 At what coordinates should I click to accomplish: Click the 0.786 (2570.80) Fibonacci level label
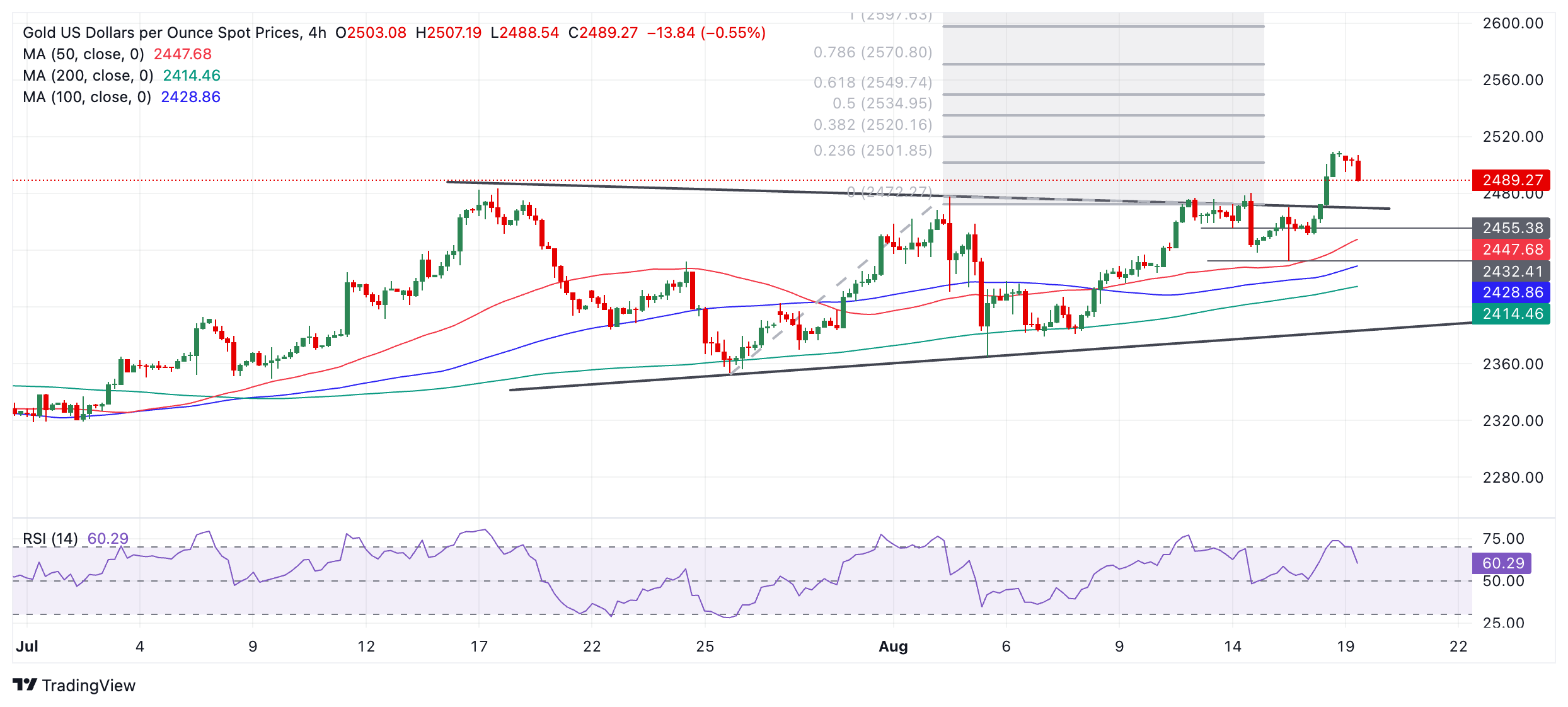pyautogui.click(x=872, y=52)
